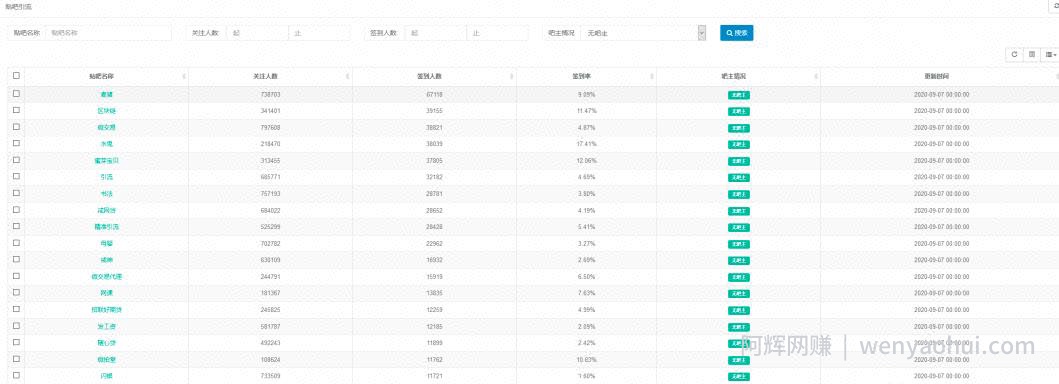Select the 39155 sign-in count cell
Image resolution: width=1059 pixels, height=384 pixels.
pos(434,111)
